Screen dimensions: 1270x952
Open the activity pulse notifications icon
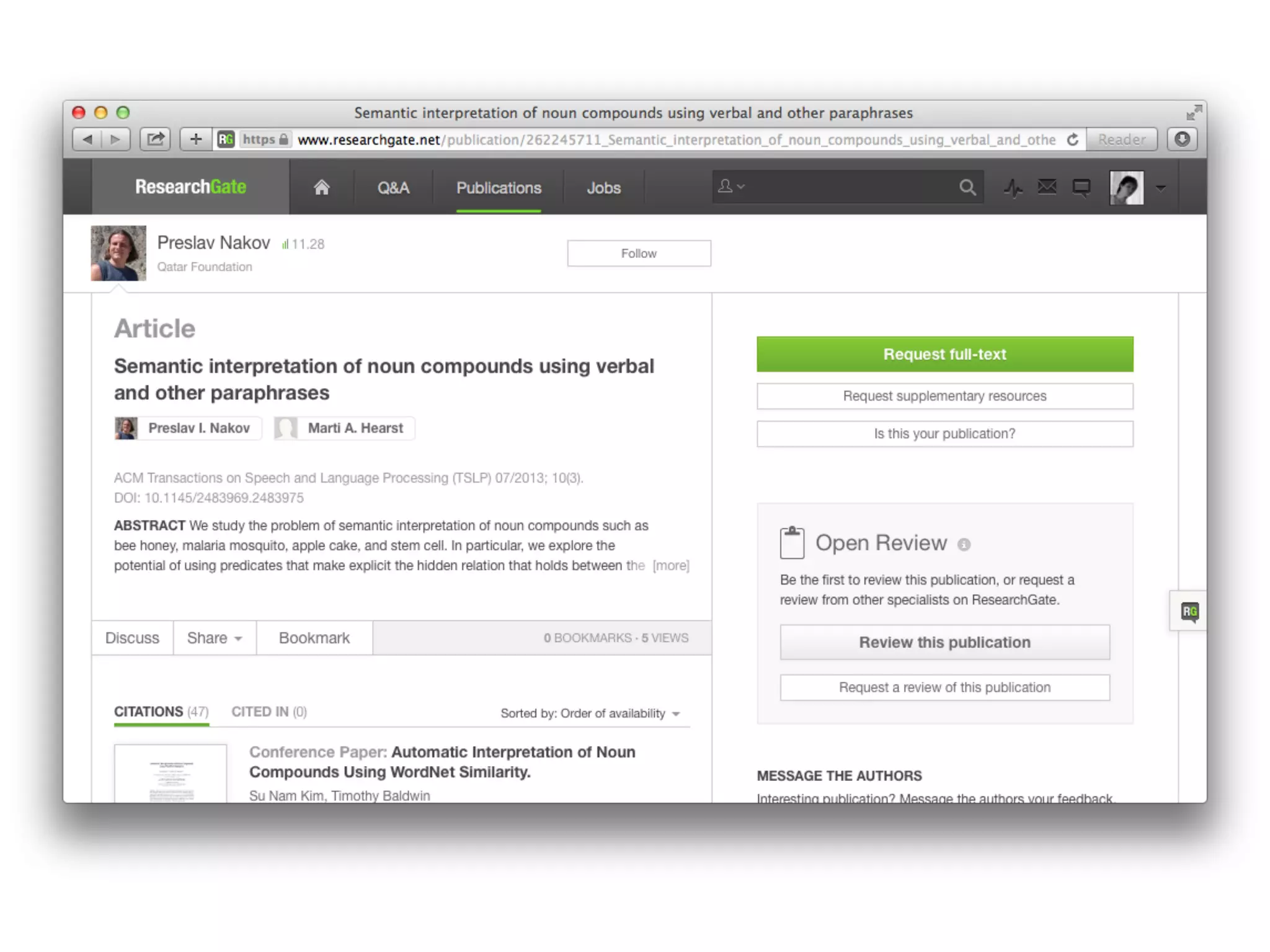pos(1013,187)
